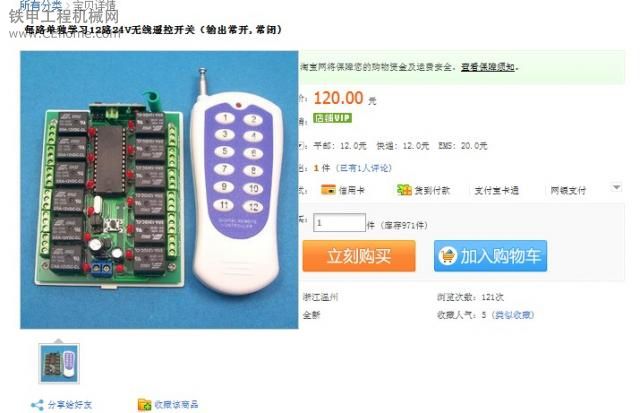The height and width of the screenshot is (413, 640).
Task: Expand payment methods dropdown arrow
Action: coord(616,187)
